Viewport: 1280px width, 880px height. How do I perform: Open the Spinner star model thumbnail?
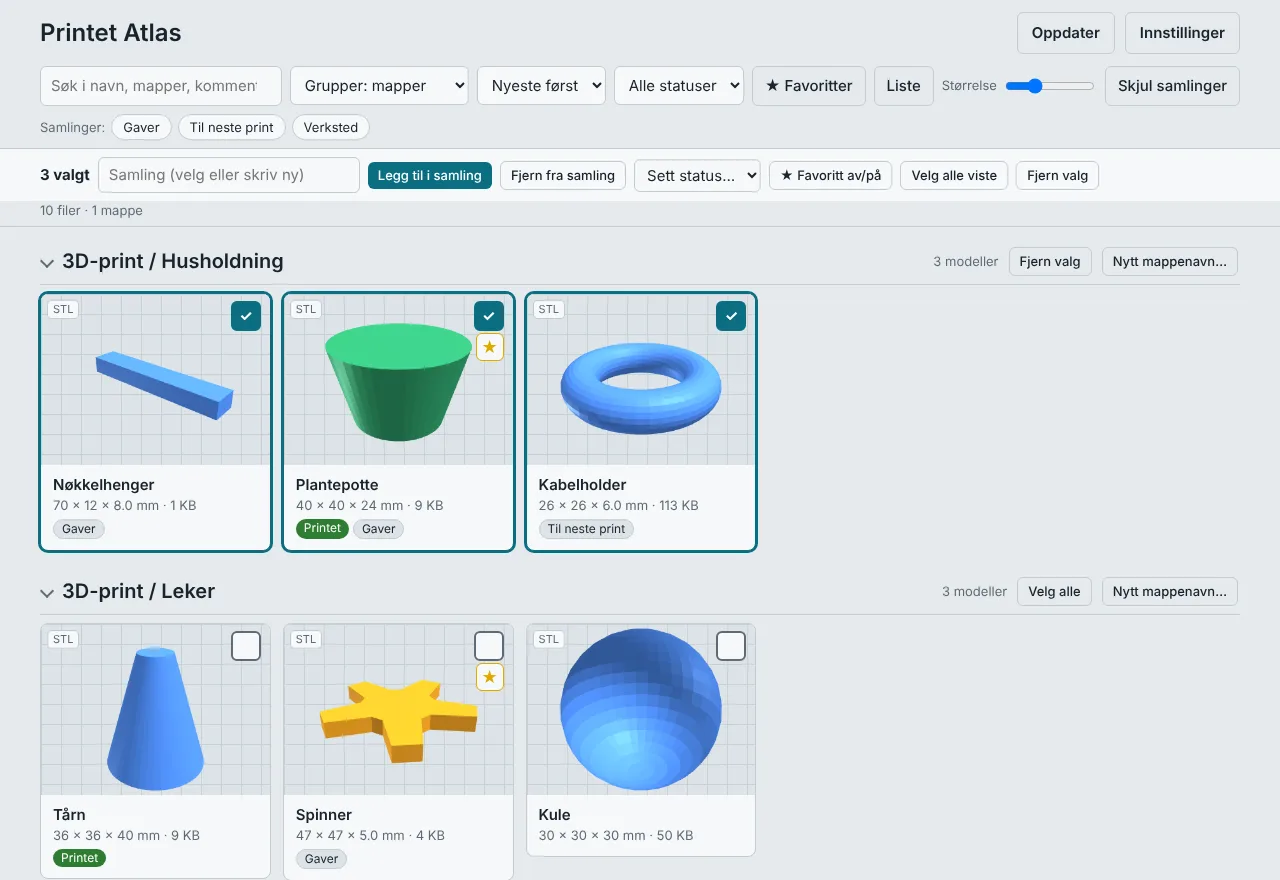(398, 710)
